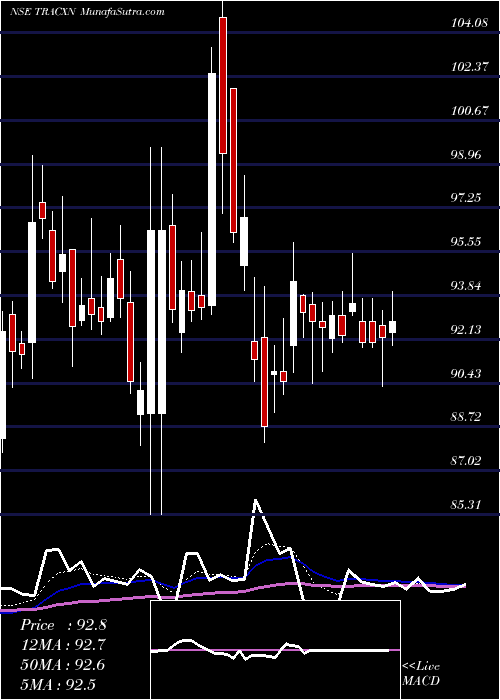Screen dimensions: 500x700
Task: Click the NSE TRACXN MunafaSutra.com title text
Action: click(x=88, y=12)
